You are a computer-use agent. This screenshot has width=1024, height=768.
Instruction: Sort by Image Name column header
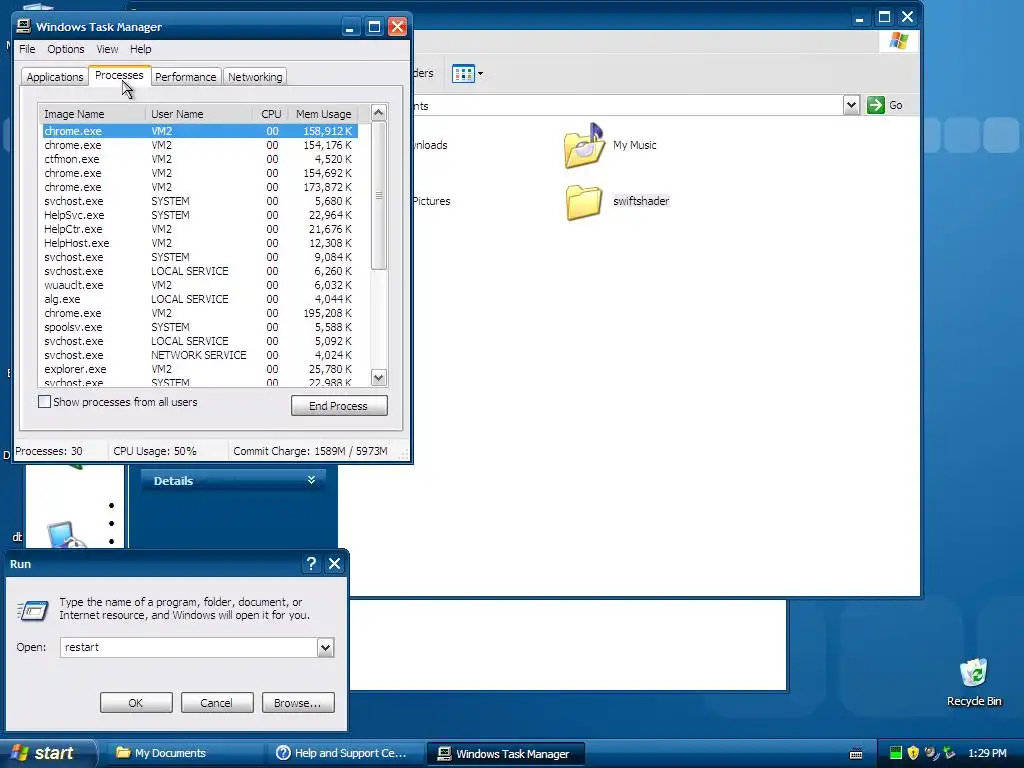pyautogui.click(x=92, y=114)
